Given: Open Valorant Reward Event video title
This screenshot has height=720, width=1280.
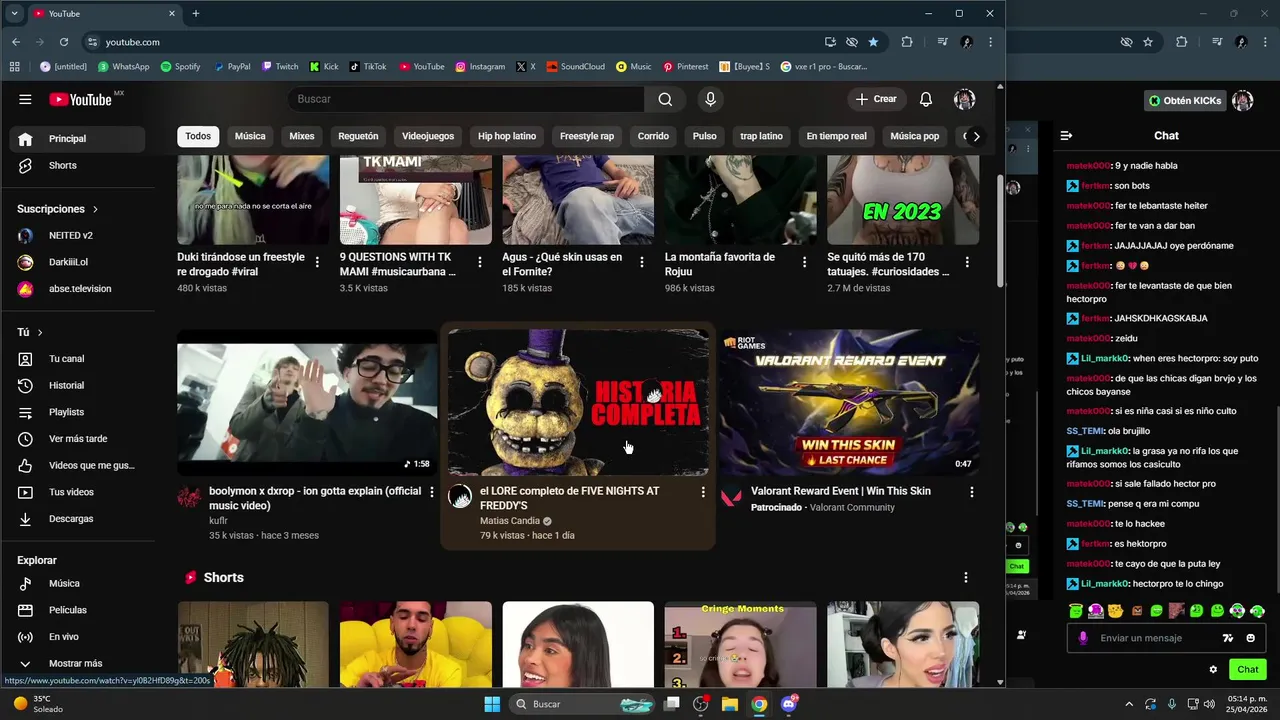Looking at the screenshot, I should [x=841, y=491].
